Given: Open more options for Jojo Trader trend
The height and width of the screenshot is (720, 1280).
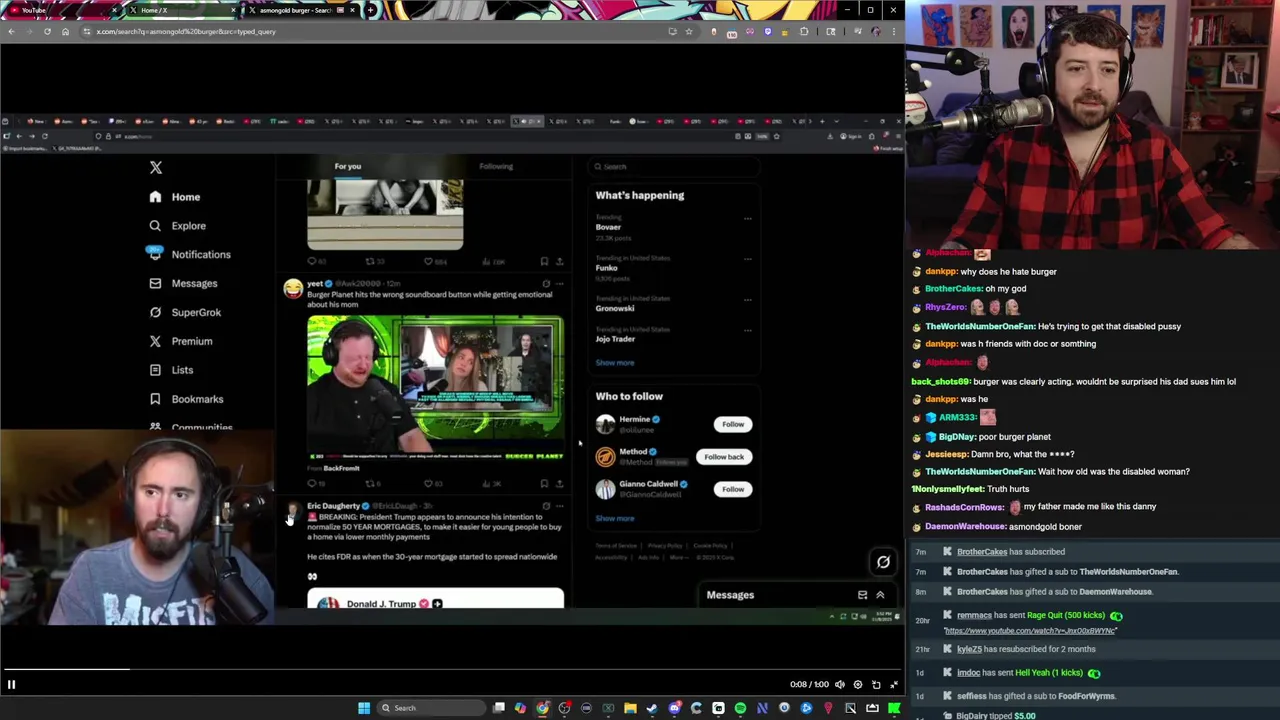Looking at the screenshot, I should (747, 330).
